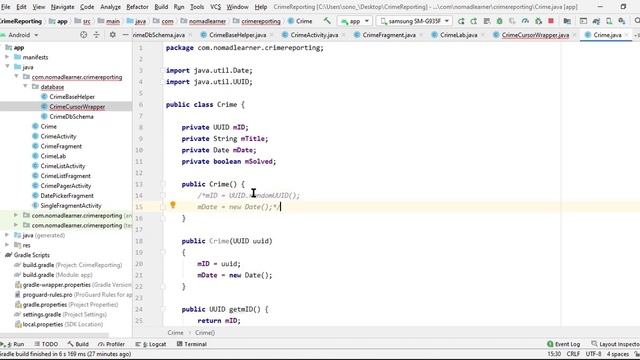Expand the res folder
The image size is (640, 360).
(7, 245)
